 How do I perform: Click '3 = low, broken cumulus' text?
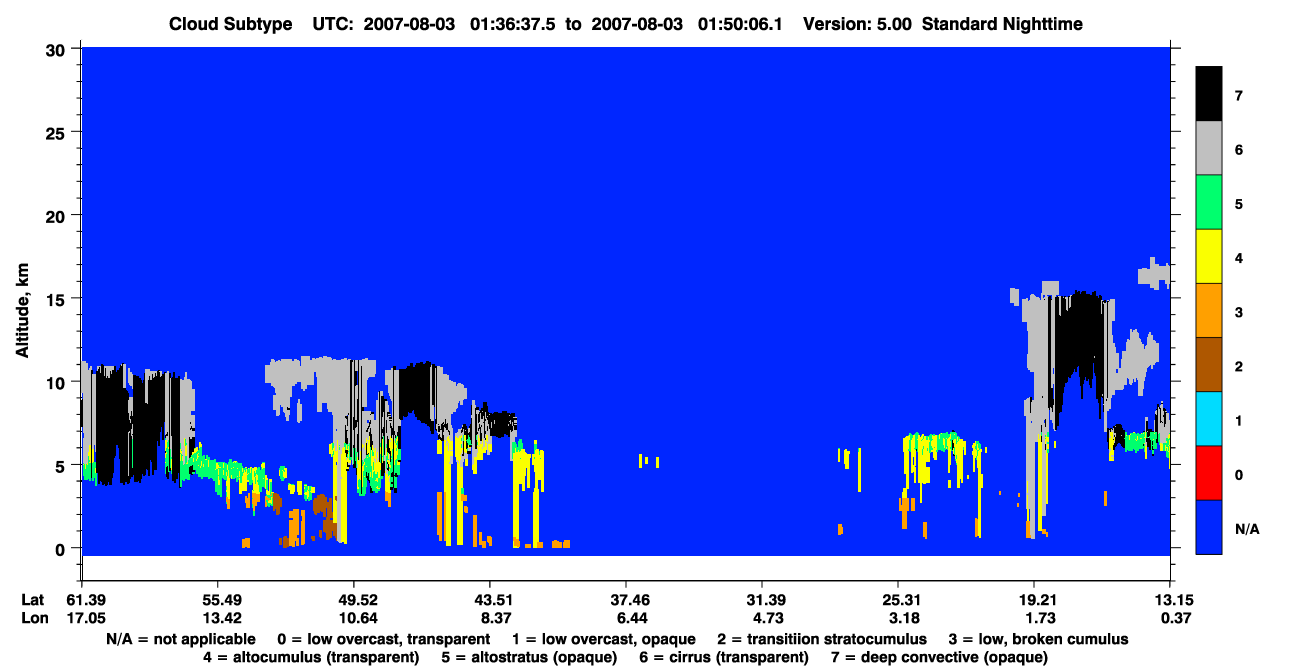pyautogui.click(x=1038, y=639)
